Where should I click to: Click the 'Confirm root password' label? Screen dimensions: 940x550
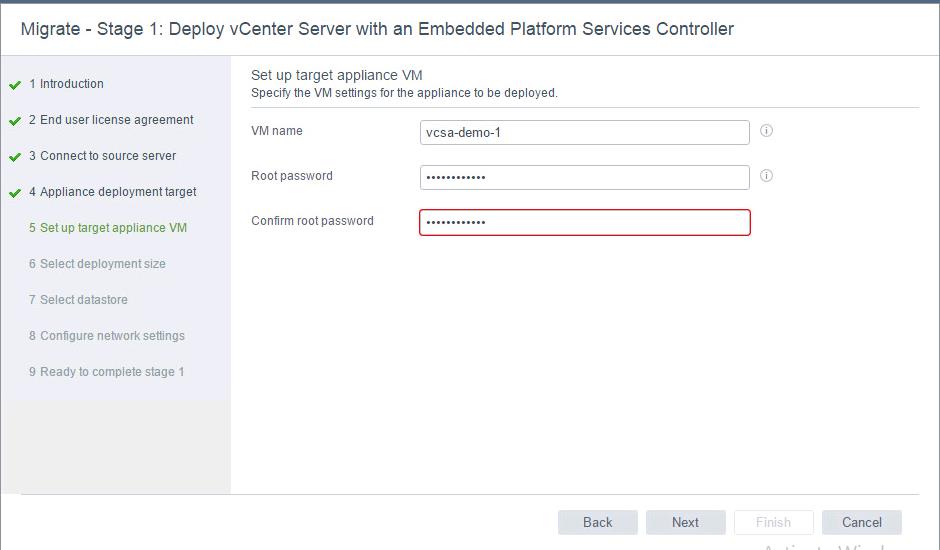[x=312, y=221]
